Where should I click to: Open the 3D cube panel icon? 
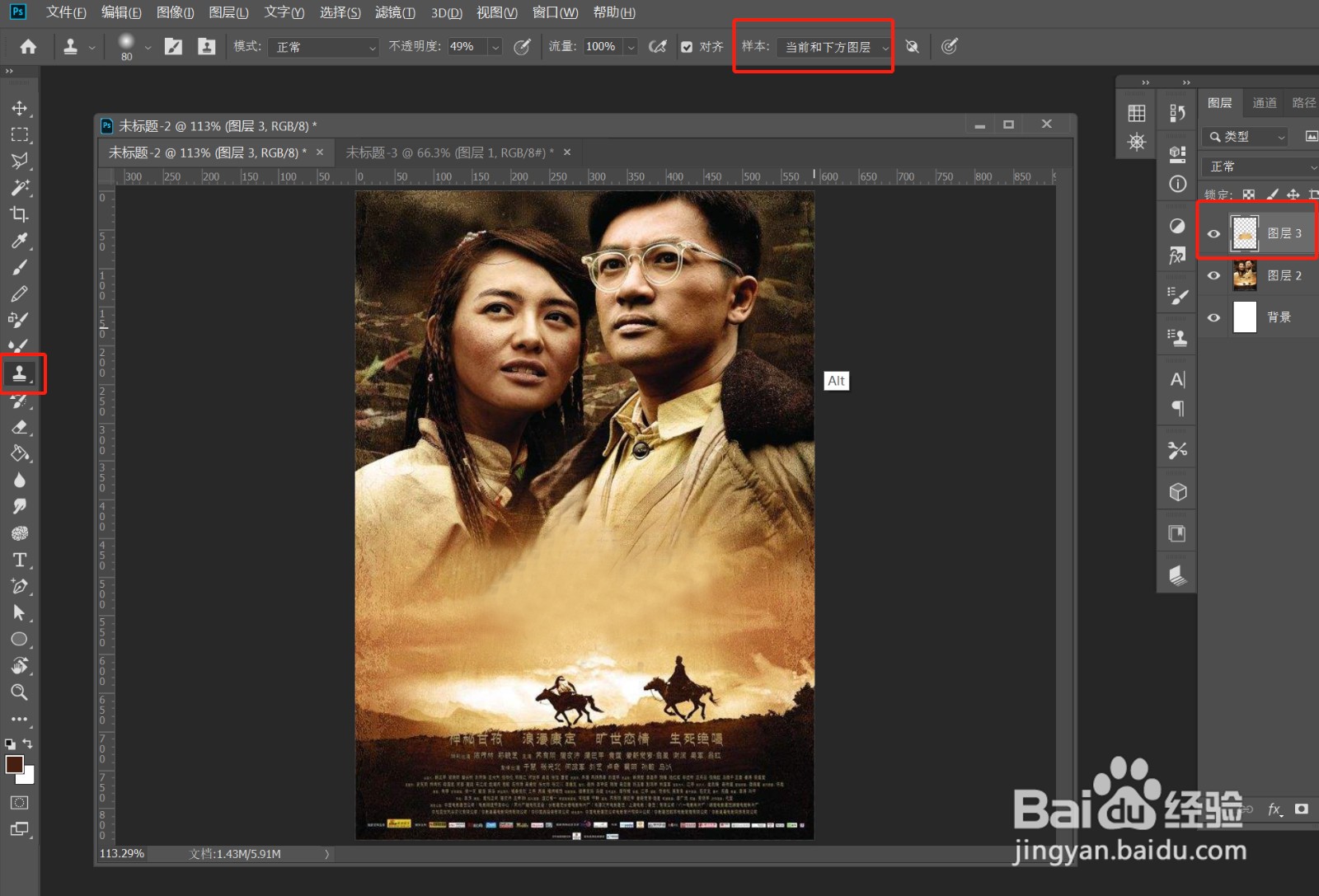(1178, 492)
